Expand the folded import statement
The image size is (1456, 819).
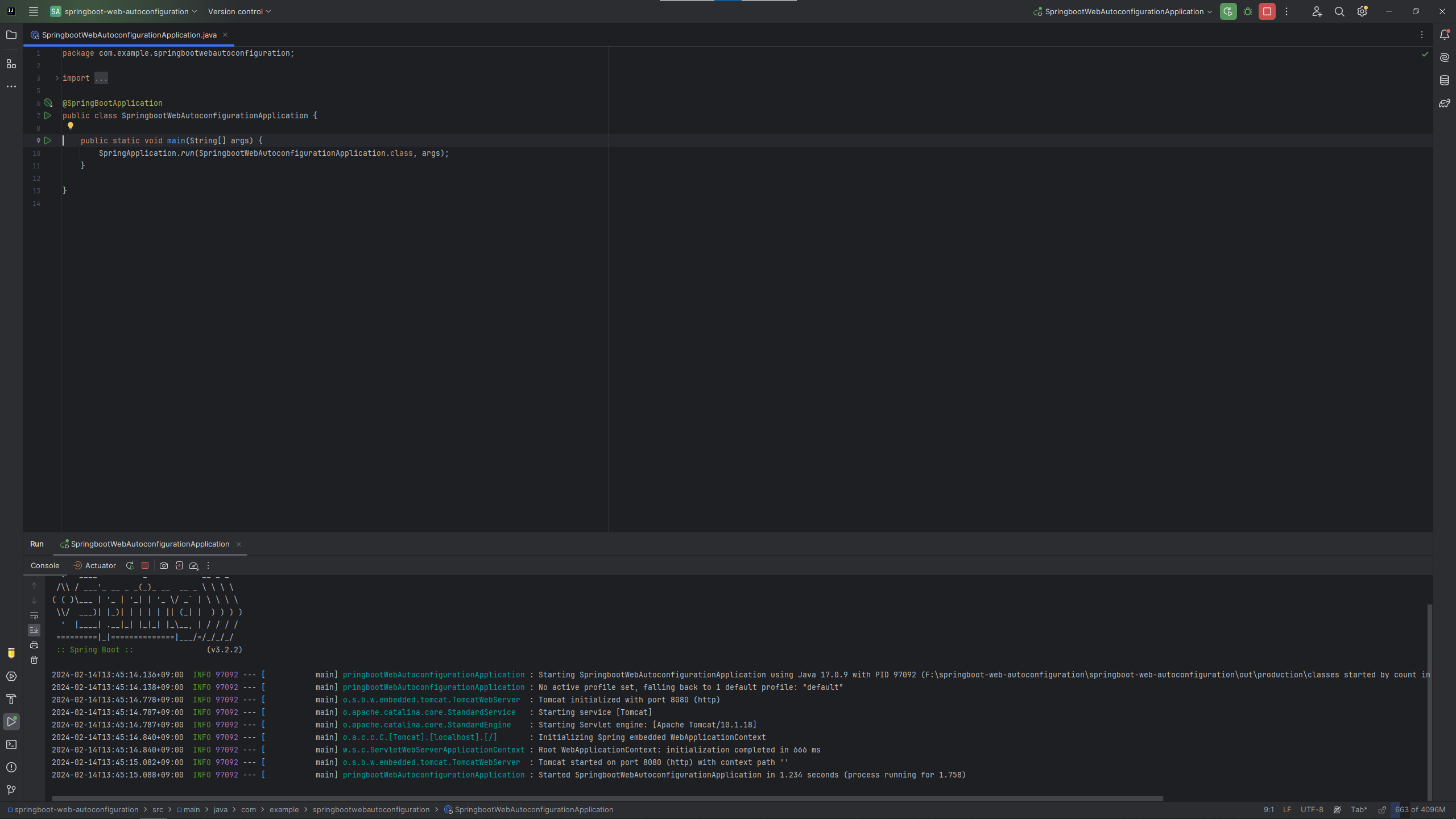[x=57, y=78]
